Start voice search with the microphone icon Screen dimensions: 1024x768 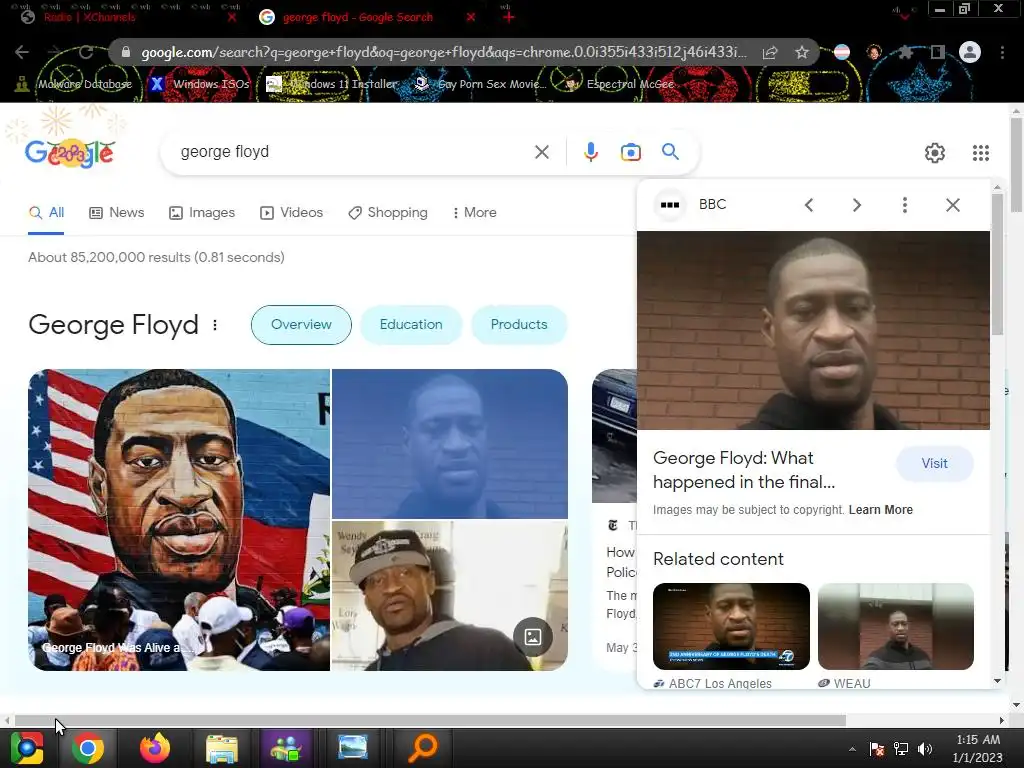click(590, 152)
